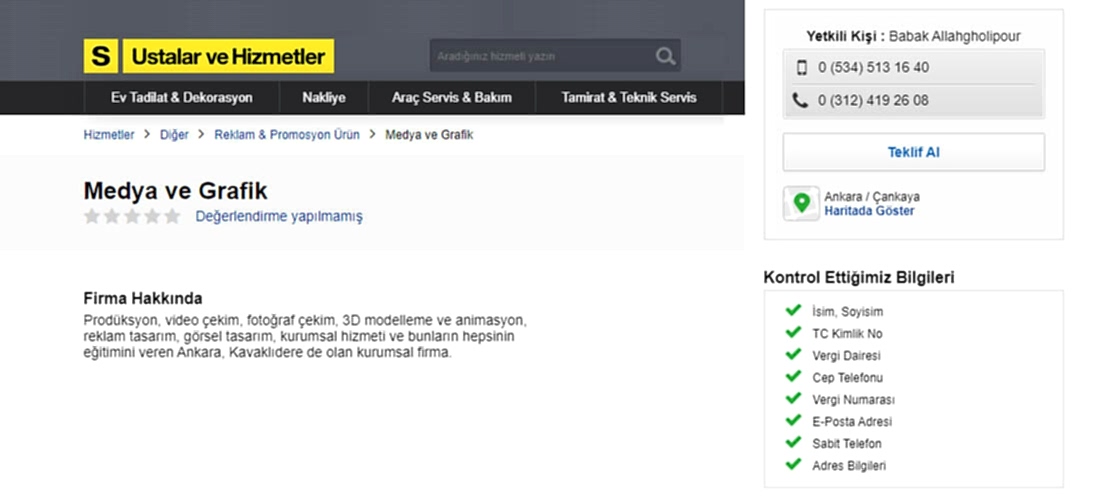Click the fifth rating star
This screenshot has width=1109, height=499.
coord(172,216)
